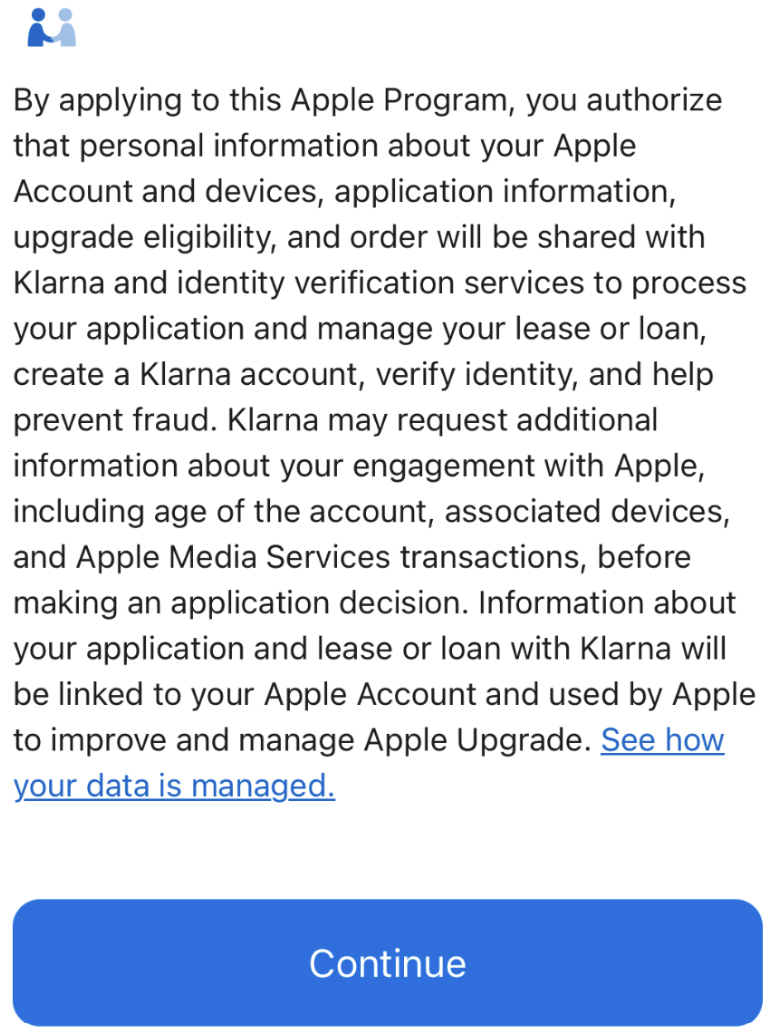Click the dark blue person figure in icon
This screenshot has width=769, height=1027.
click(x=39, y=28)
